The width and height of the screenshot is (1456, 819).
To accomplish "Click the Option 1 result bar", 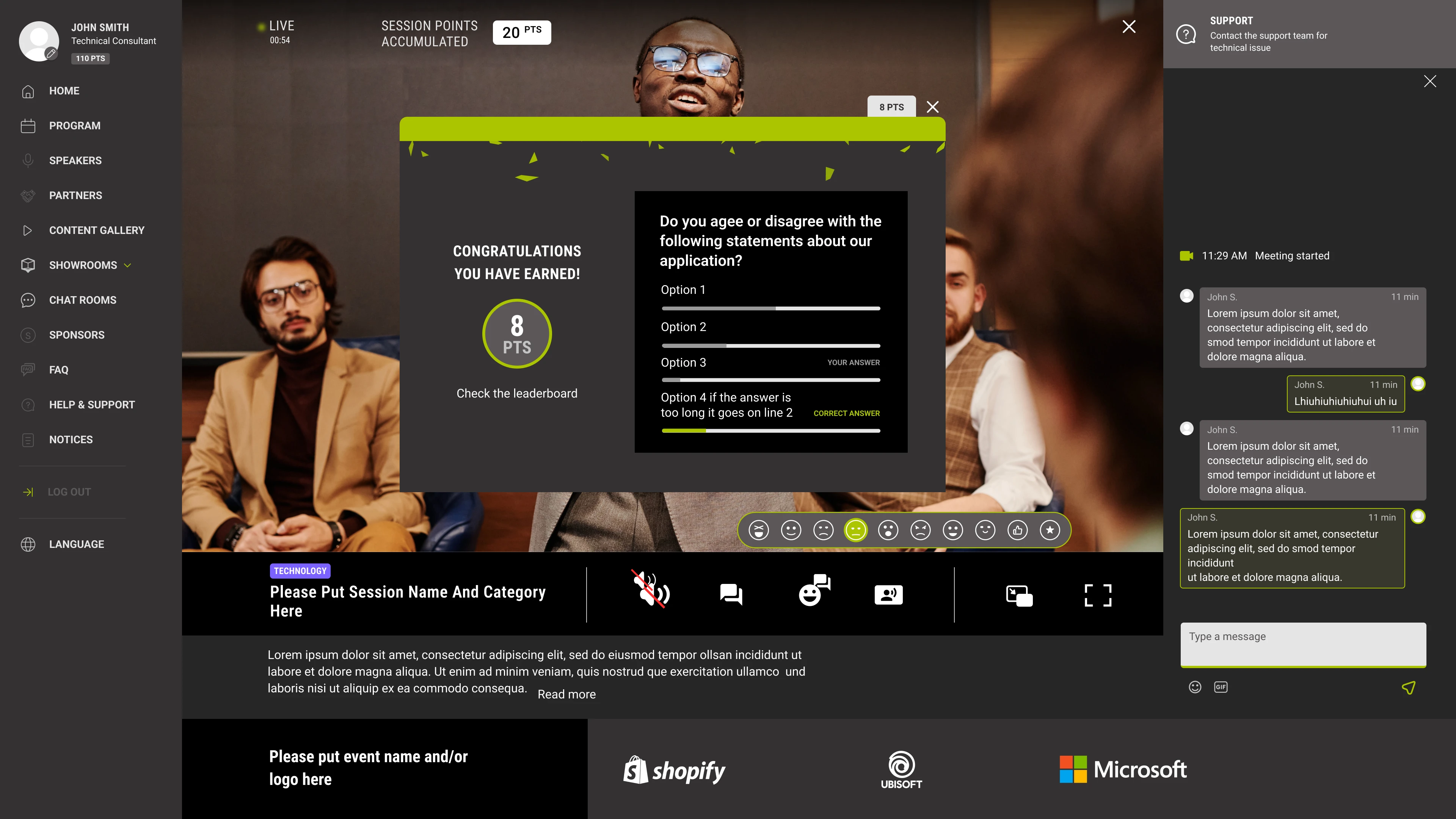I will coord(771,309).
